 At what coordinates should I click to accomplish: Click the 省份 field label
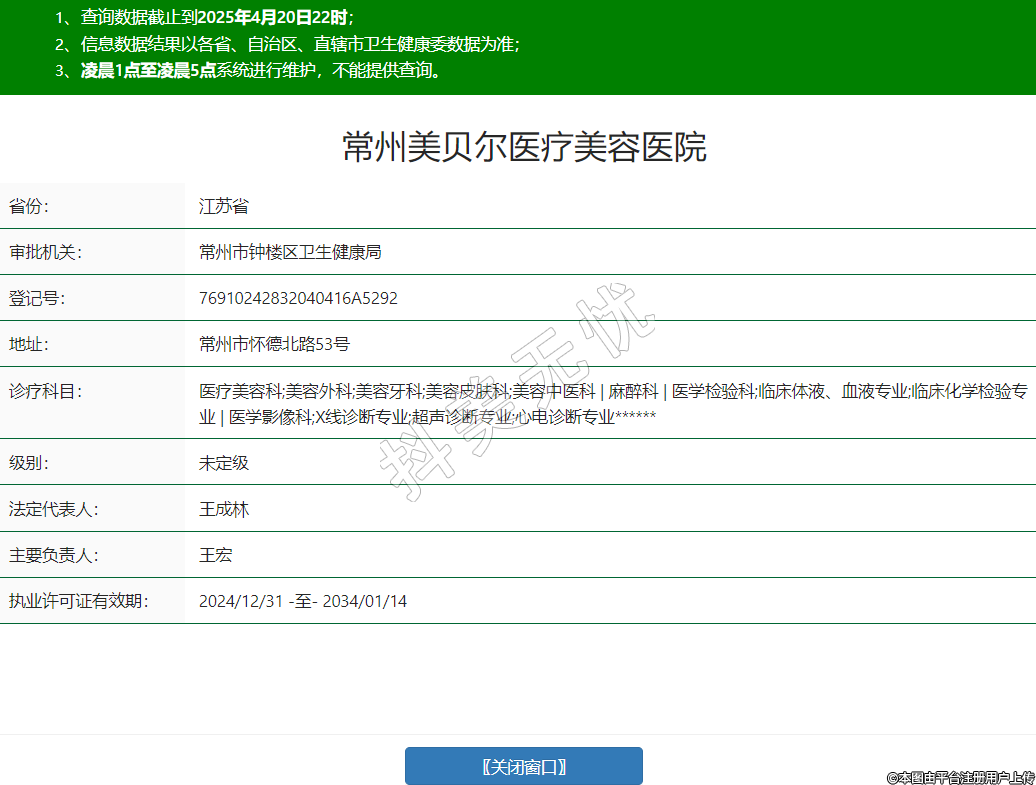[29, 207]
